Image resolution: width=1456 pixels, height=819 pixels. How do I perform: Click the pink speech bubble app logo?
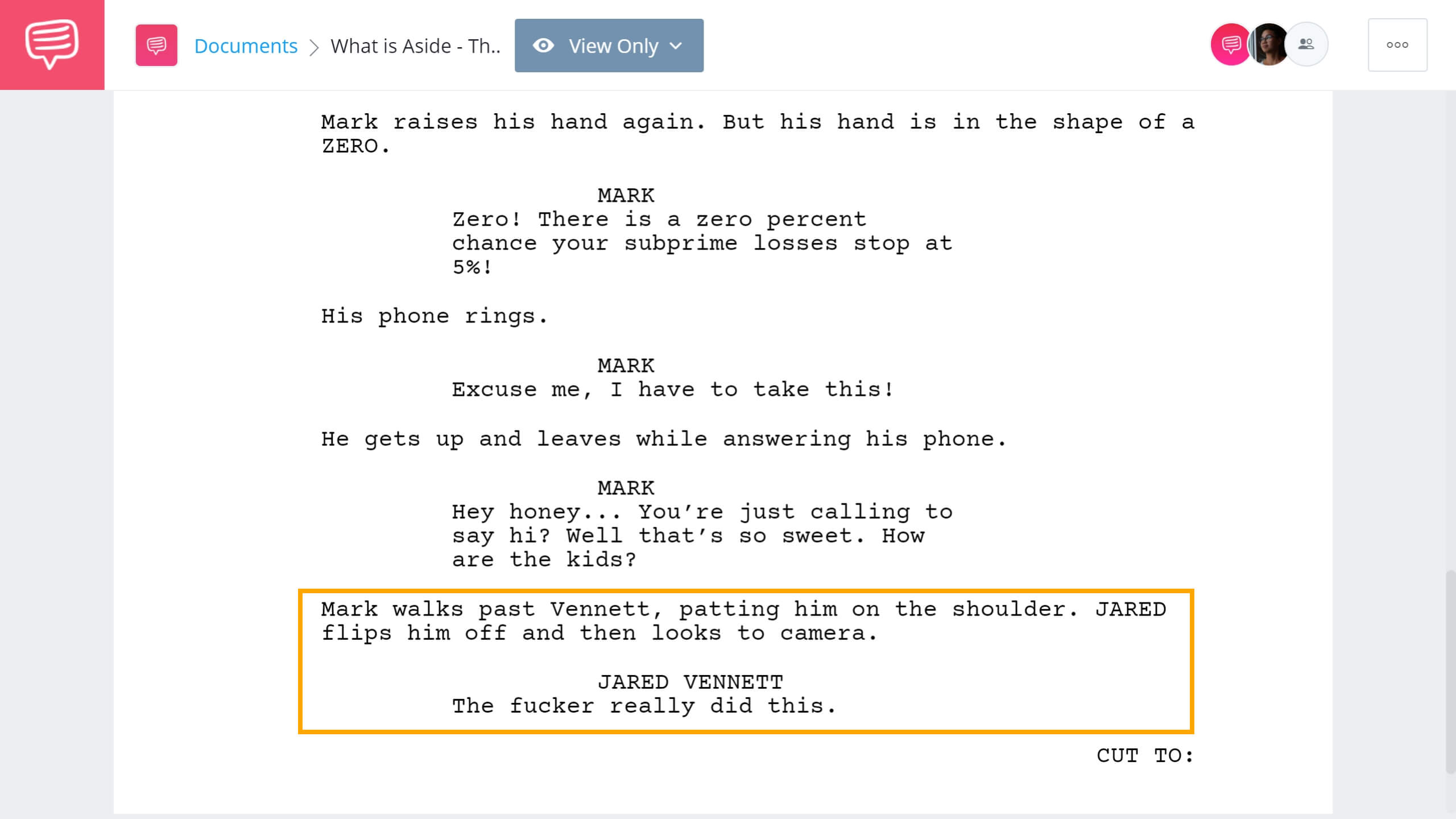click(52, 45)
